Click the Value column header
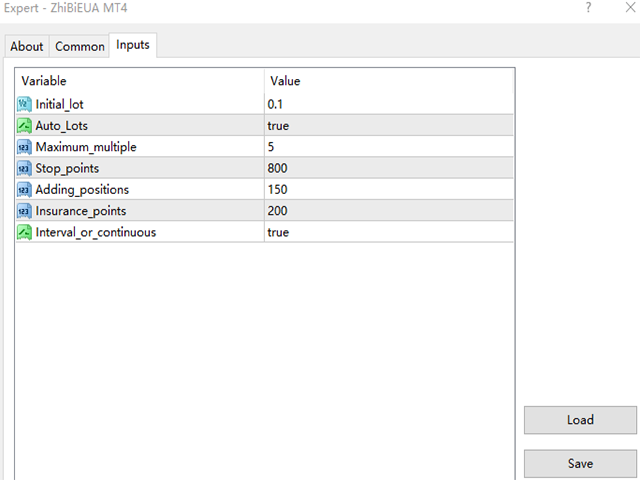The image size is (640, 480). tap(389, 81)
